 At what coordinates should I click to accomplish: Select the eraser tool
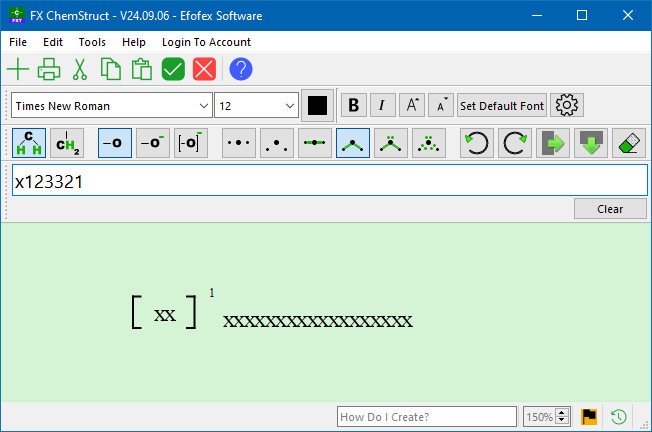tap(629, 143)
